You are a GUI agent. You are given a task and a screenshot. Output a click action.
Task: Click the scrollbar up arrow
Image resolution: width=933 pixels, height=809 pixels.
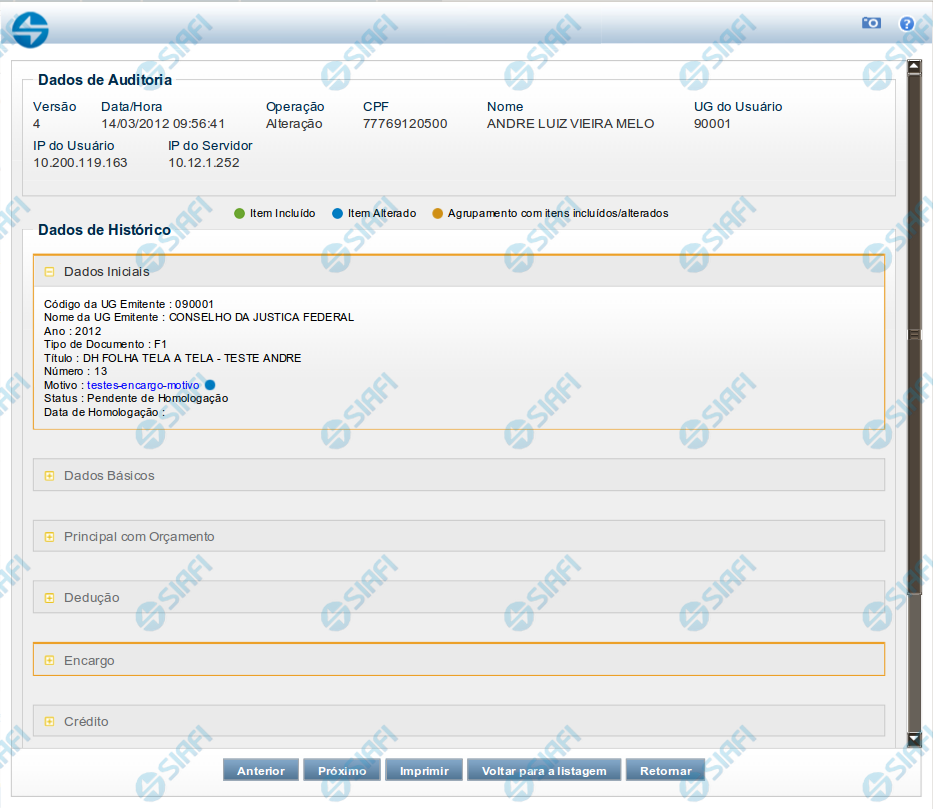913,68
